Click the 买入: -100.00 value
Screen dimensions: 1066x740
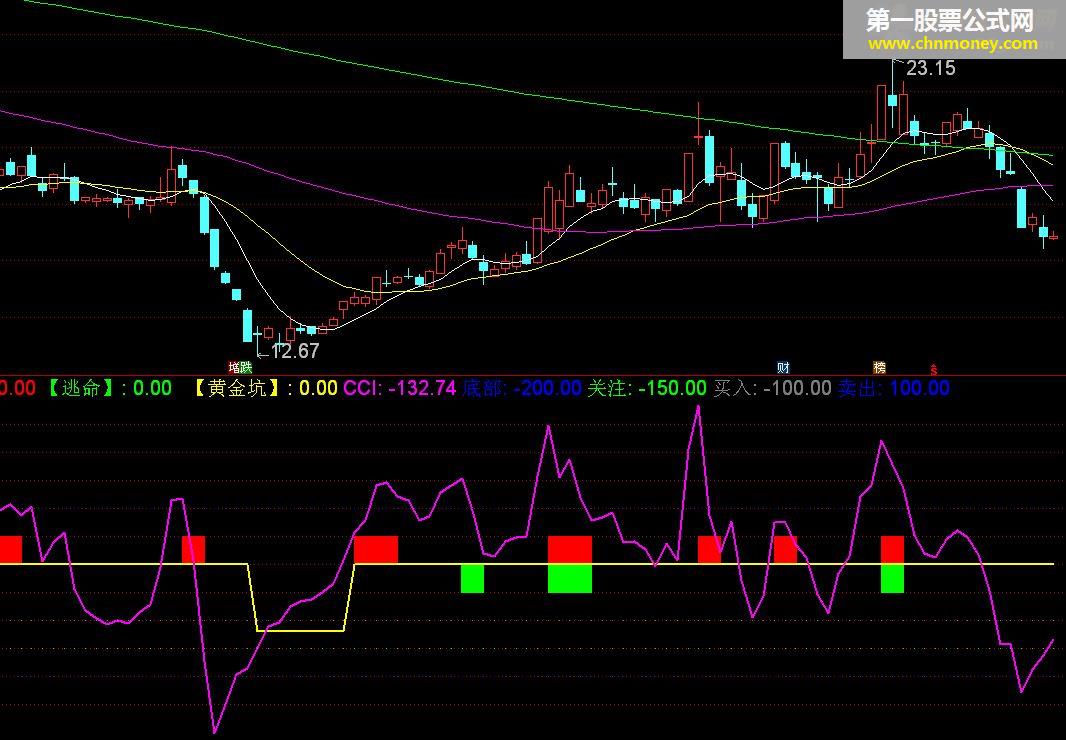pyautogui.click(x=772, y=388)
